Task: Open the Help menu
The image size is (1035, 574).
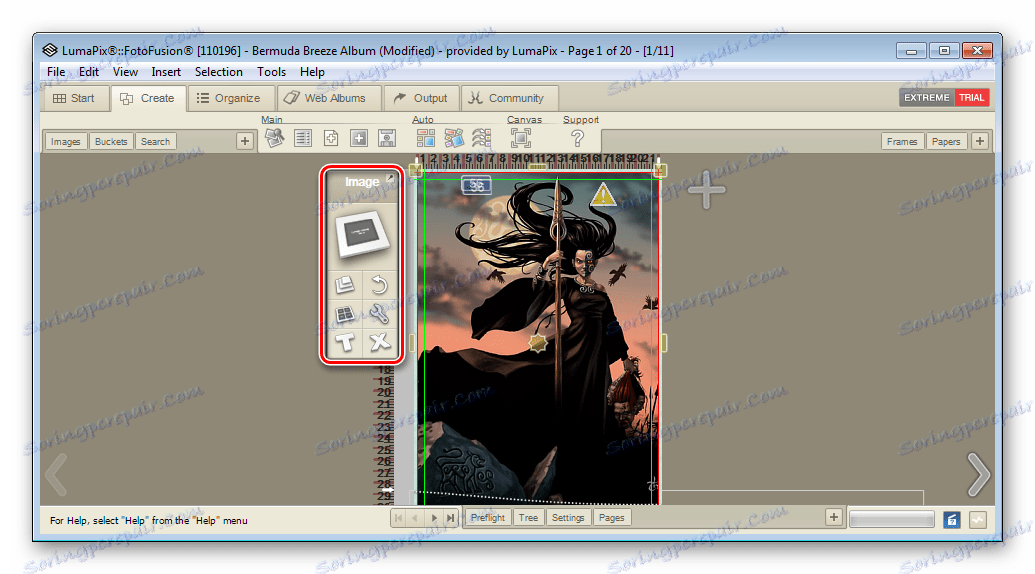Action: pyautogui.click(x=312, y=72)
